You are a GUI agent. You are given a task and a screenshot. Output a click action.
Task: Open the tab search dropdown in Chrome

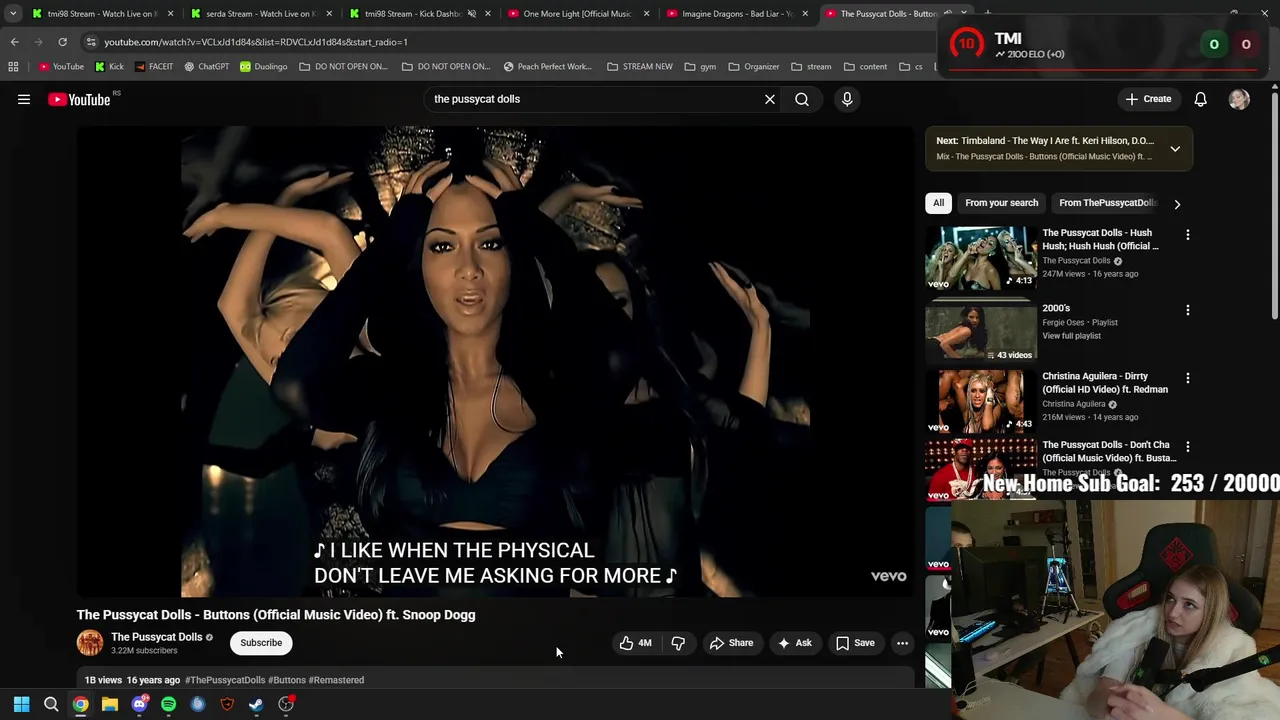tap(13, 14)
